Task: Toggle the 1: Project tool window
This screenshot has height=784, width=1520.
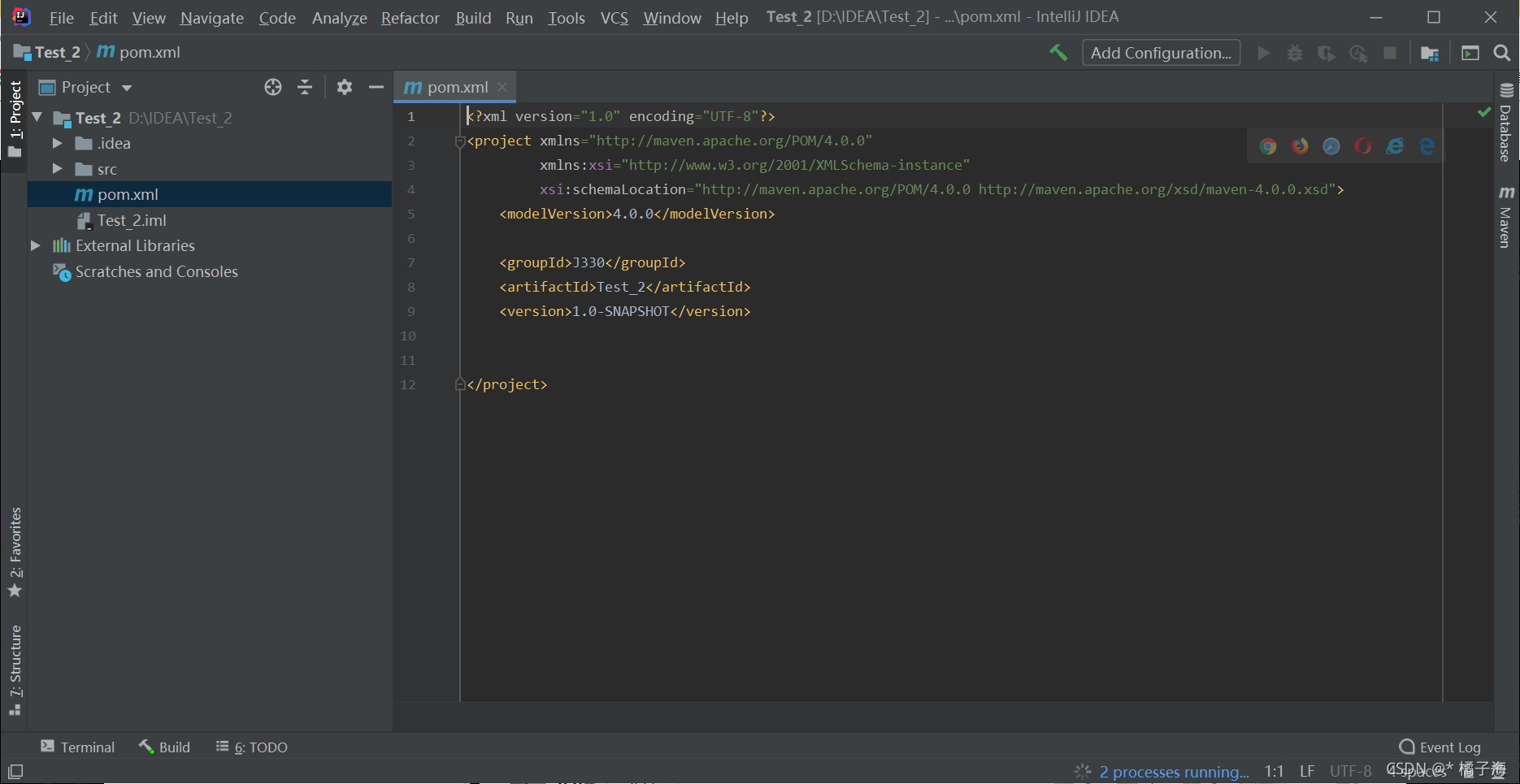Action: click(15, 119)
